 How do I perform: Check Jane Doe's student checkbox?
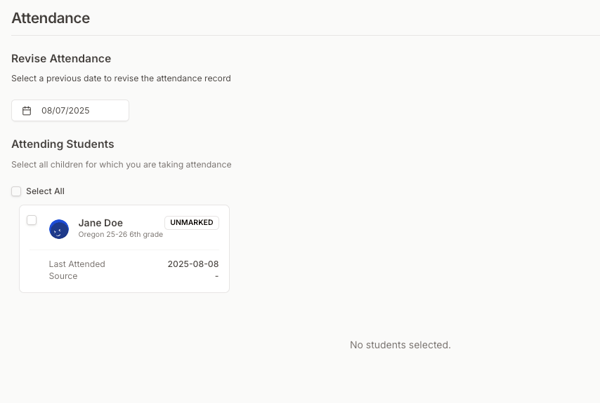[32, 220]
